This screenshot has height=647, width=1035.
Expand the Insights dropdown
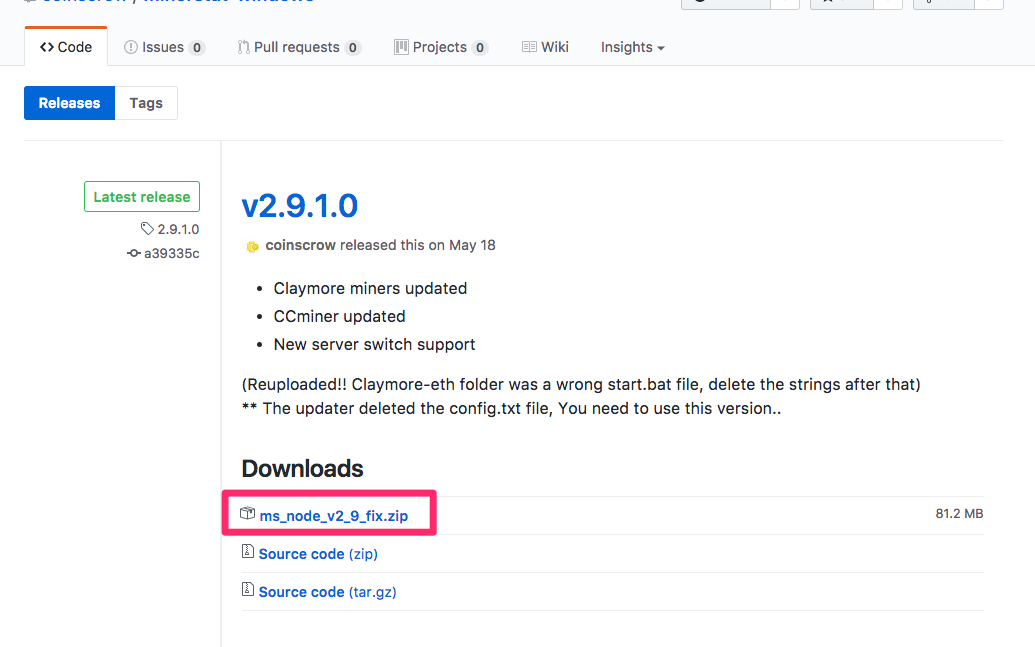632,47
